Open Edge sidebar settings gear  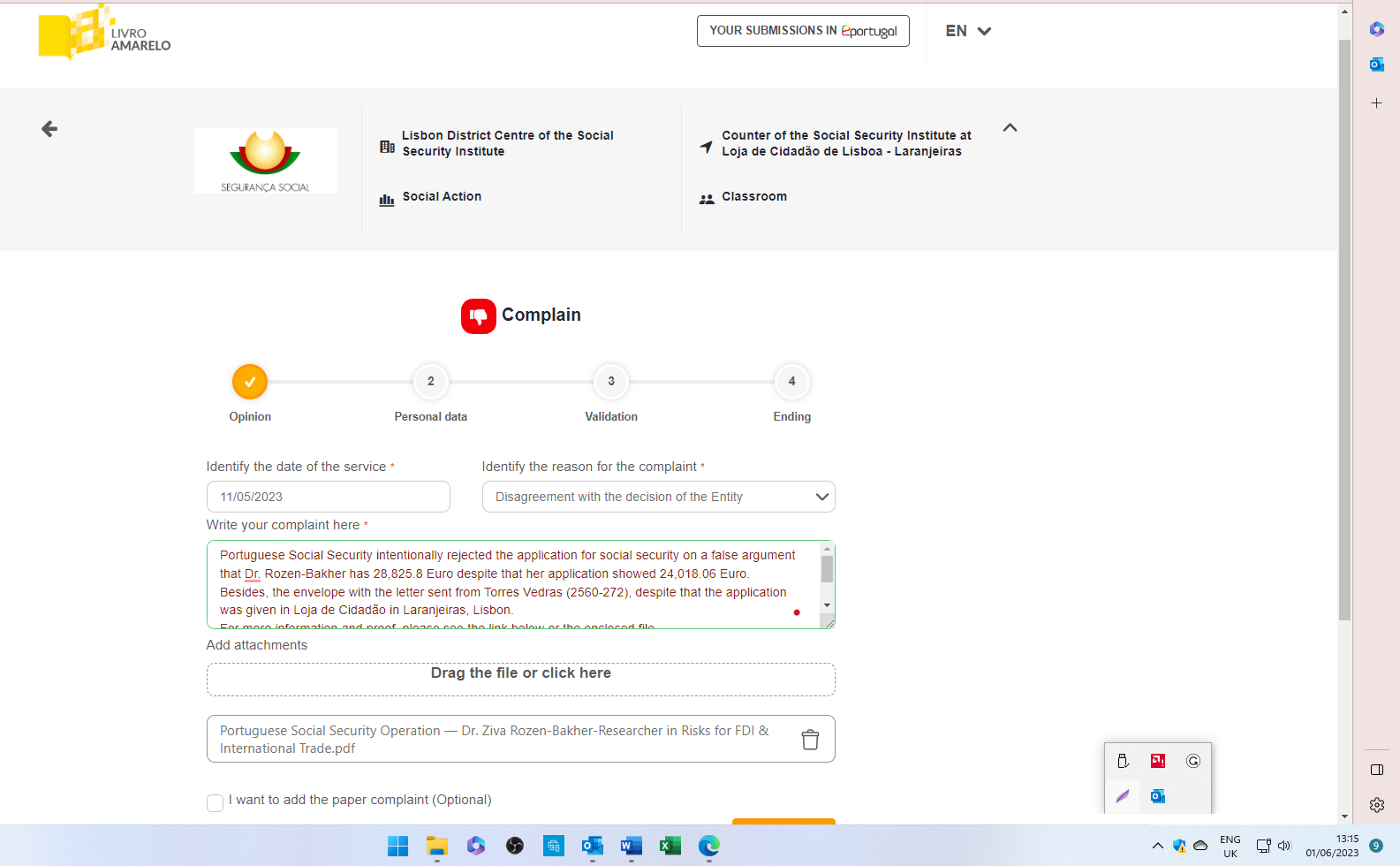coord(1377,805)
